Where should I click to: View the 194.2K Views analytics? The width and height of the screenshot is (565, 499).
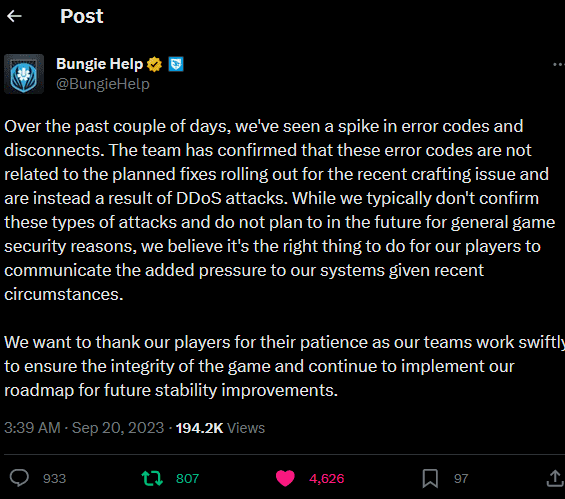coord(220,428)
